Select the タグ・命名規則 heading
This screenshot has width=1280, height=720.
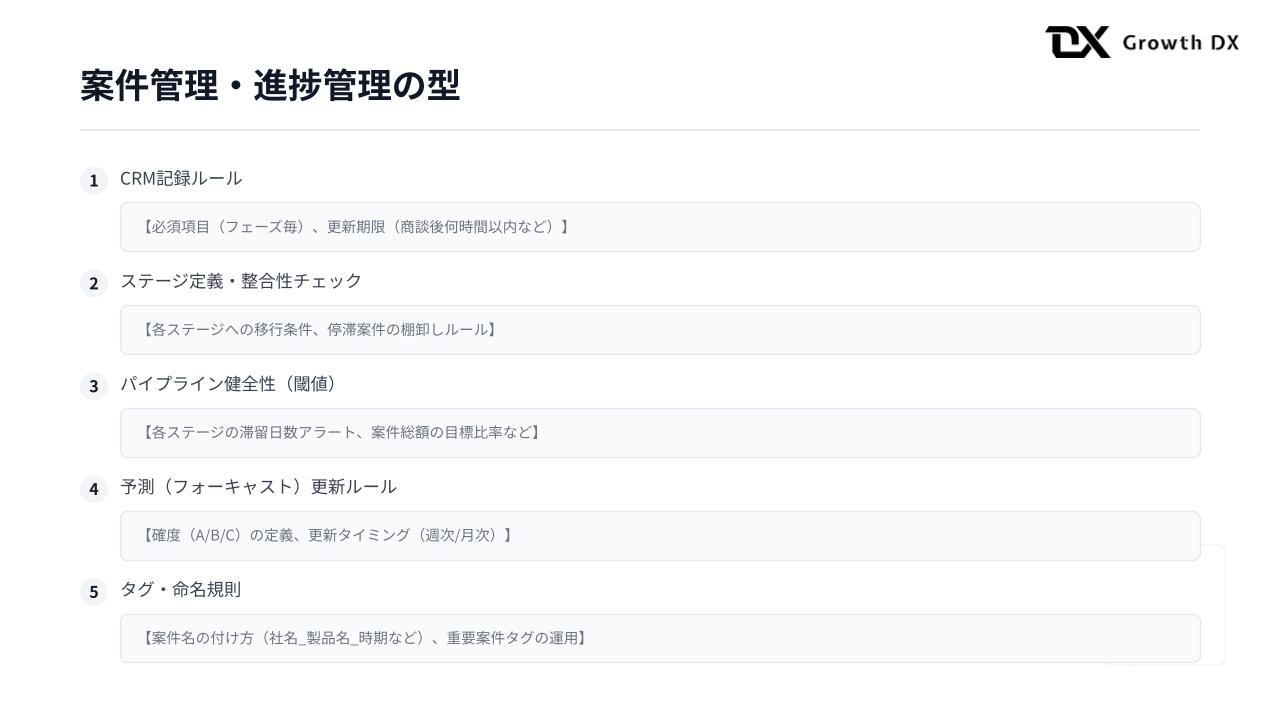coord(181,590)
